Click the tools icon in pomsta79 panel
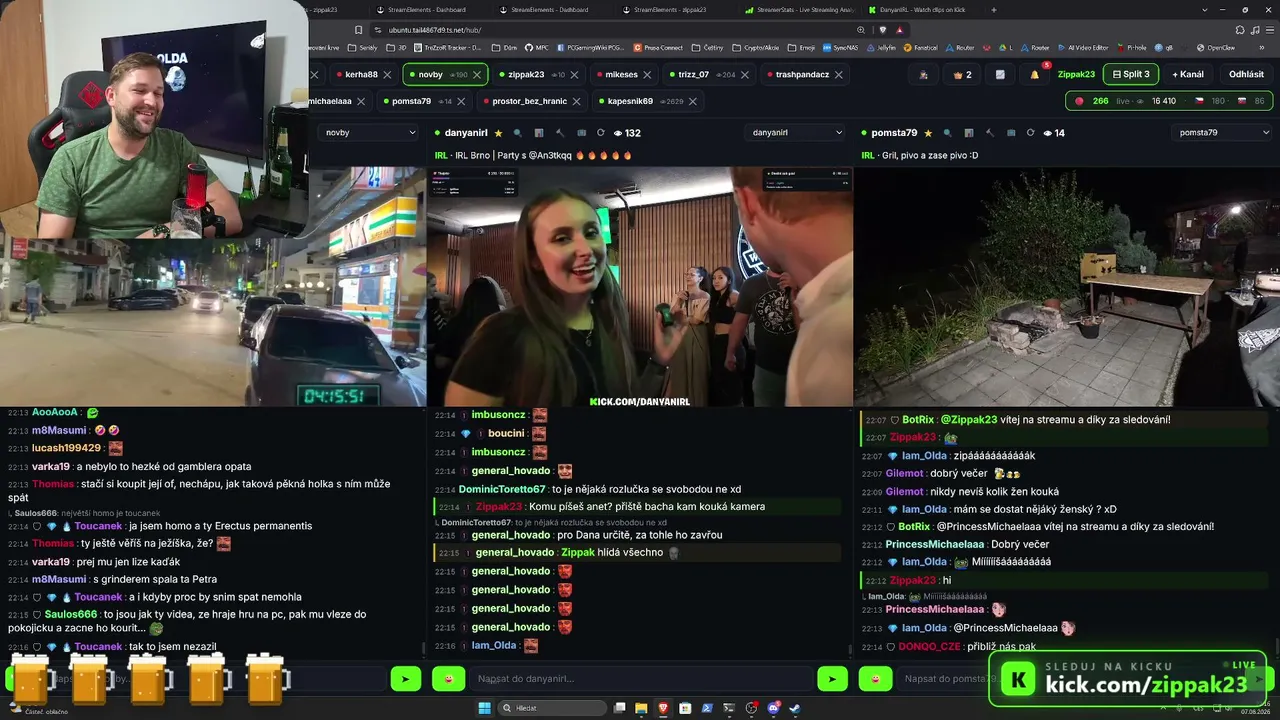The width and height of the screenshot is (1280, 720). pyautogui.click(x=989, y=133)
